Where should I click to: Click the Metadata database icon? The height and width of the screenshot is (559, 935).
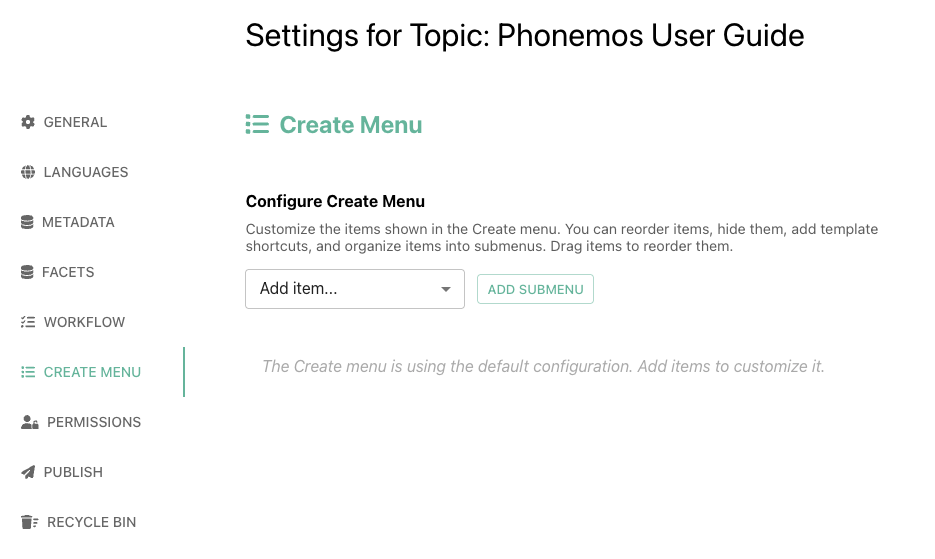[x=27, y=222]
